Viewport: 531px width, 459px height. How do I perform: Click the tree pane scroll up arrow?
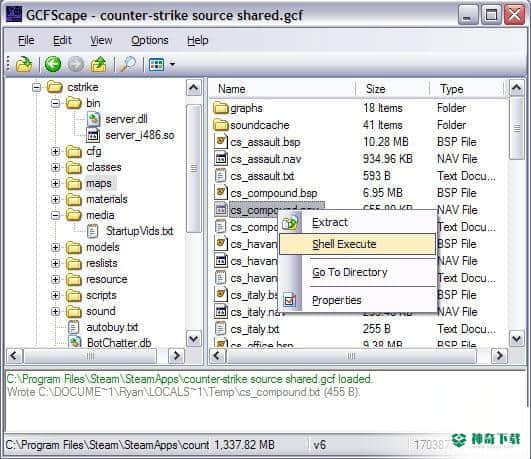point(194,88)
